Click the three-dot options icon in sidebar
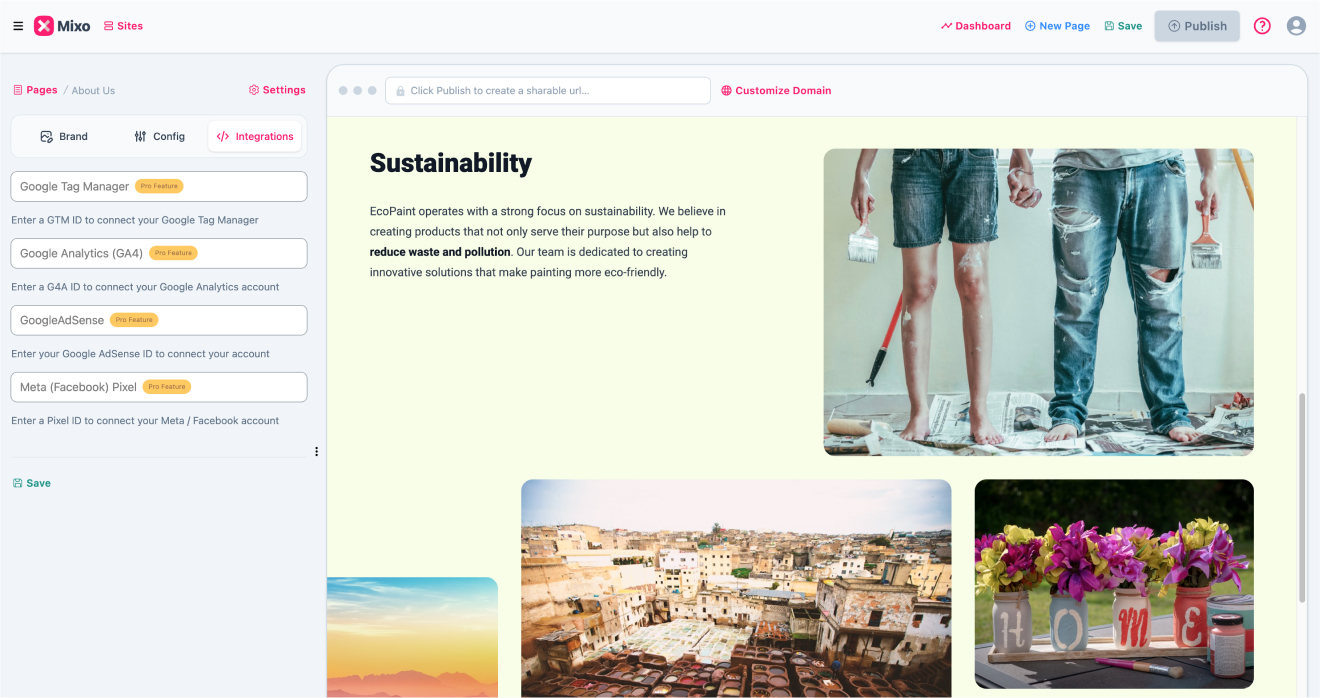Screen dimensions: 1320x698 (x=316, y=452)
